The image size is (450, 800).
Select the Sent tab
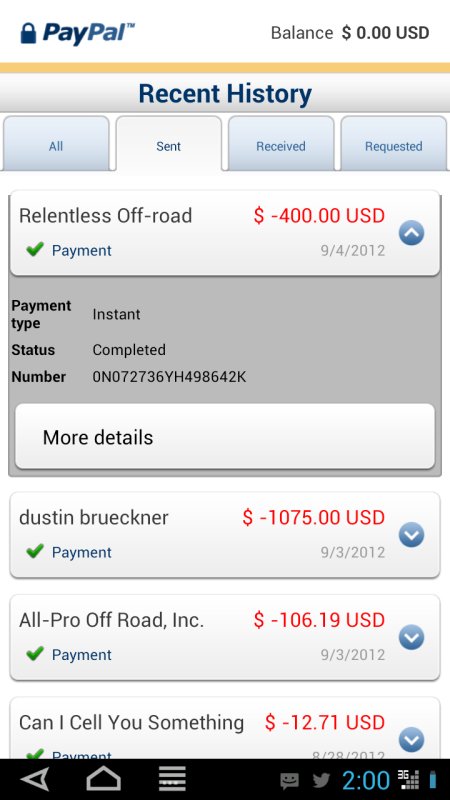tap(168, 144)
